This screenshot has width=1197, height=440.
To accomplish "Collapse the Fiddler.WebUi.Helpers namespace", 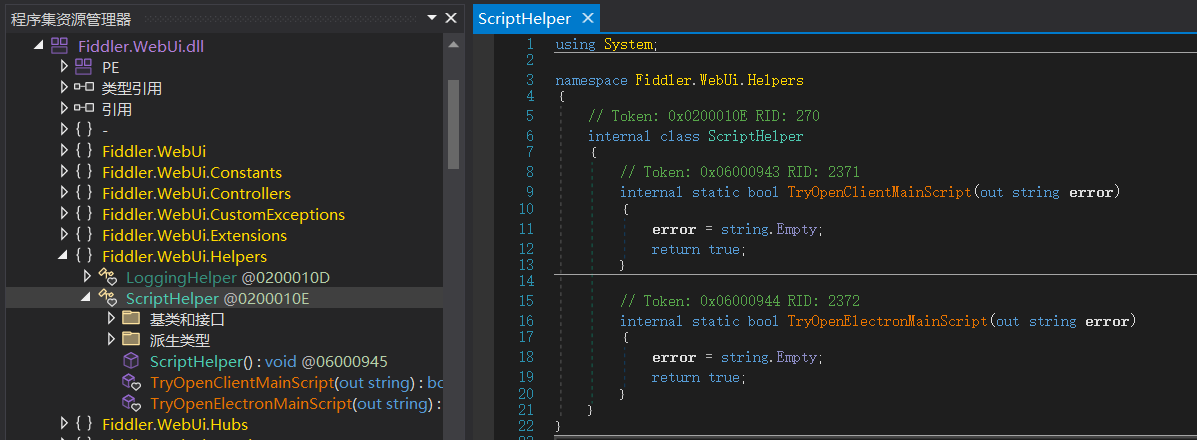I will (x=64, y=257).
